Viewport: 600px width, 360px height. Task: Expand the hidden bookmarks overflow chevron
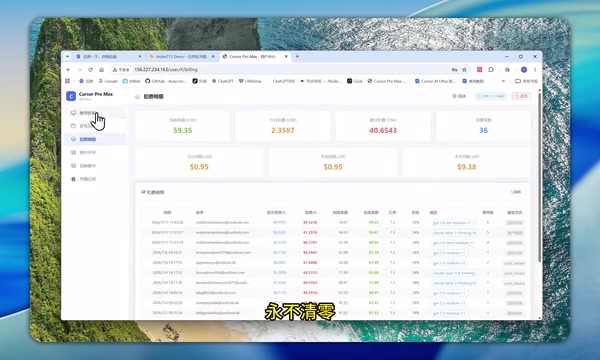503,81
